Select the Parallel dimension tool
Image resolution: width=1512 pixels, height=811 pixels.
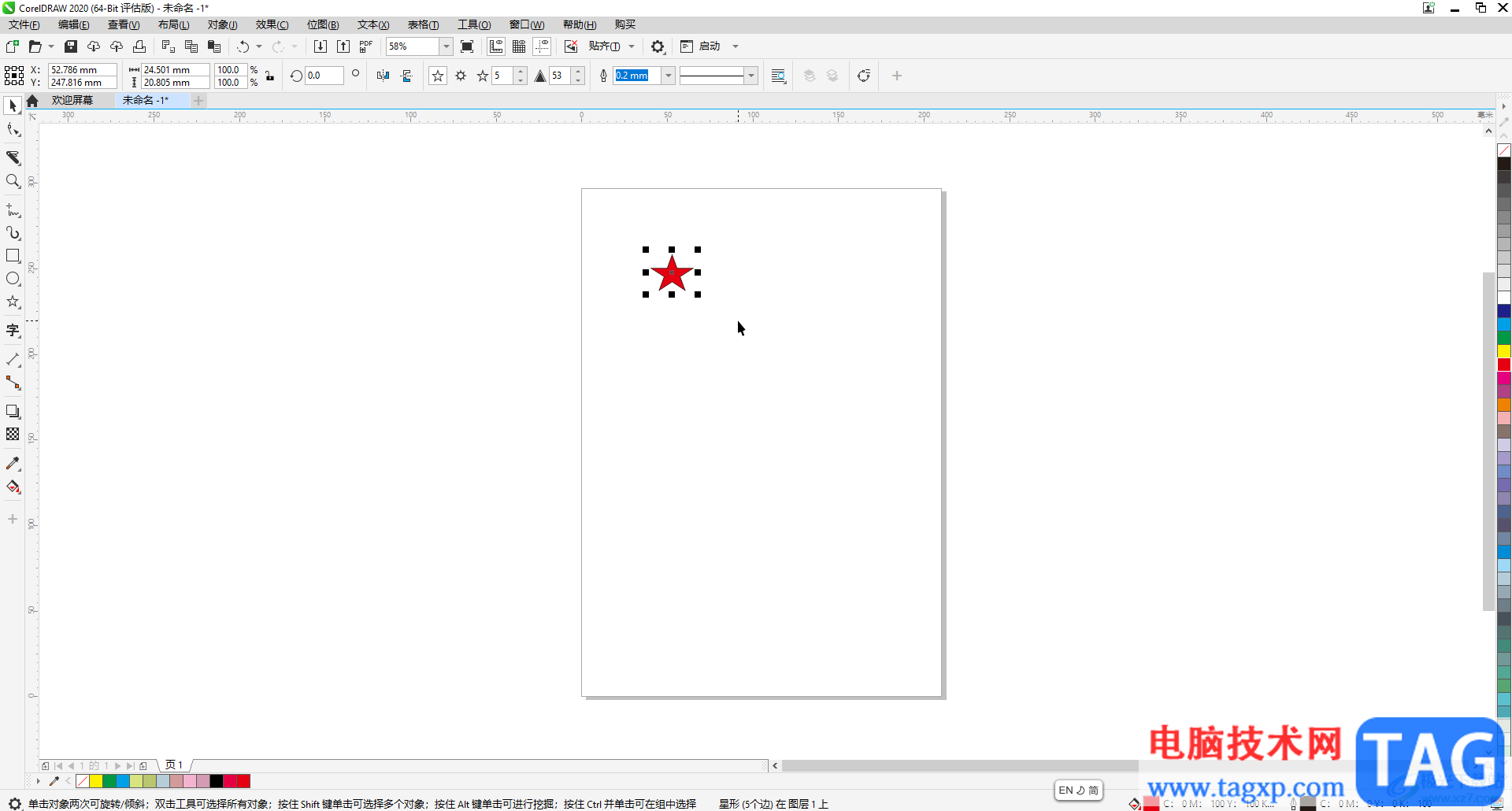tap(13, 360)
